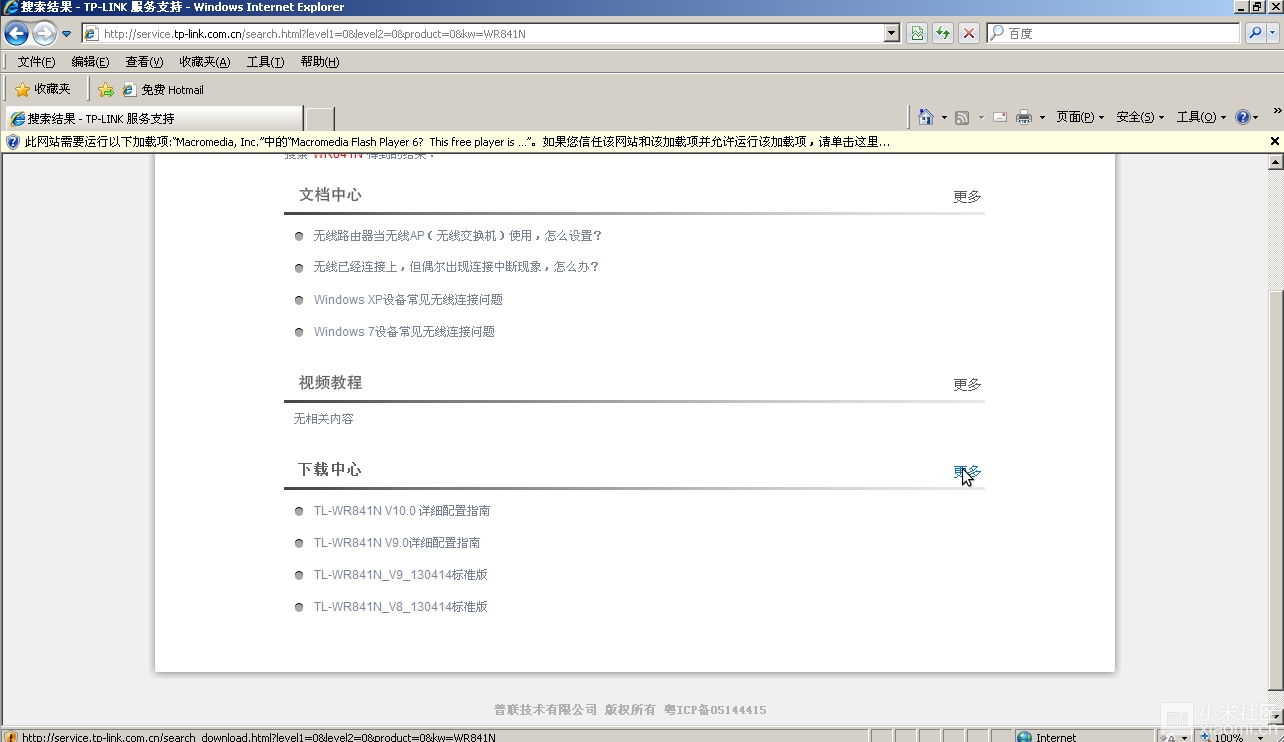
Task: Click the blue Help question mark icon
Action: [x=1243, y=118]
